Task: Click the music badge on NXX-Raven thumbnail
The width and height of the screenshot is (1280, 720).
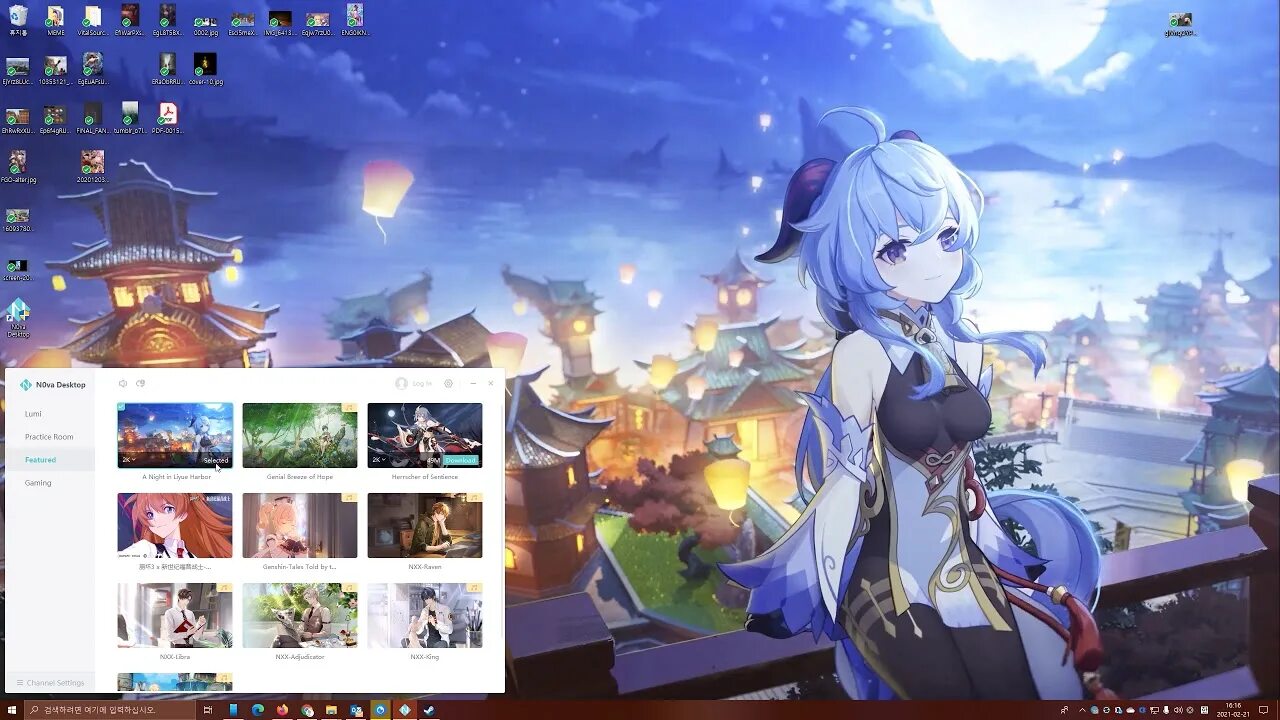Action: (475, 498)
